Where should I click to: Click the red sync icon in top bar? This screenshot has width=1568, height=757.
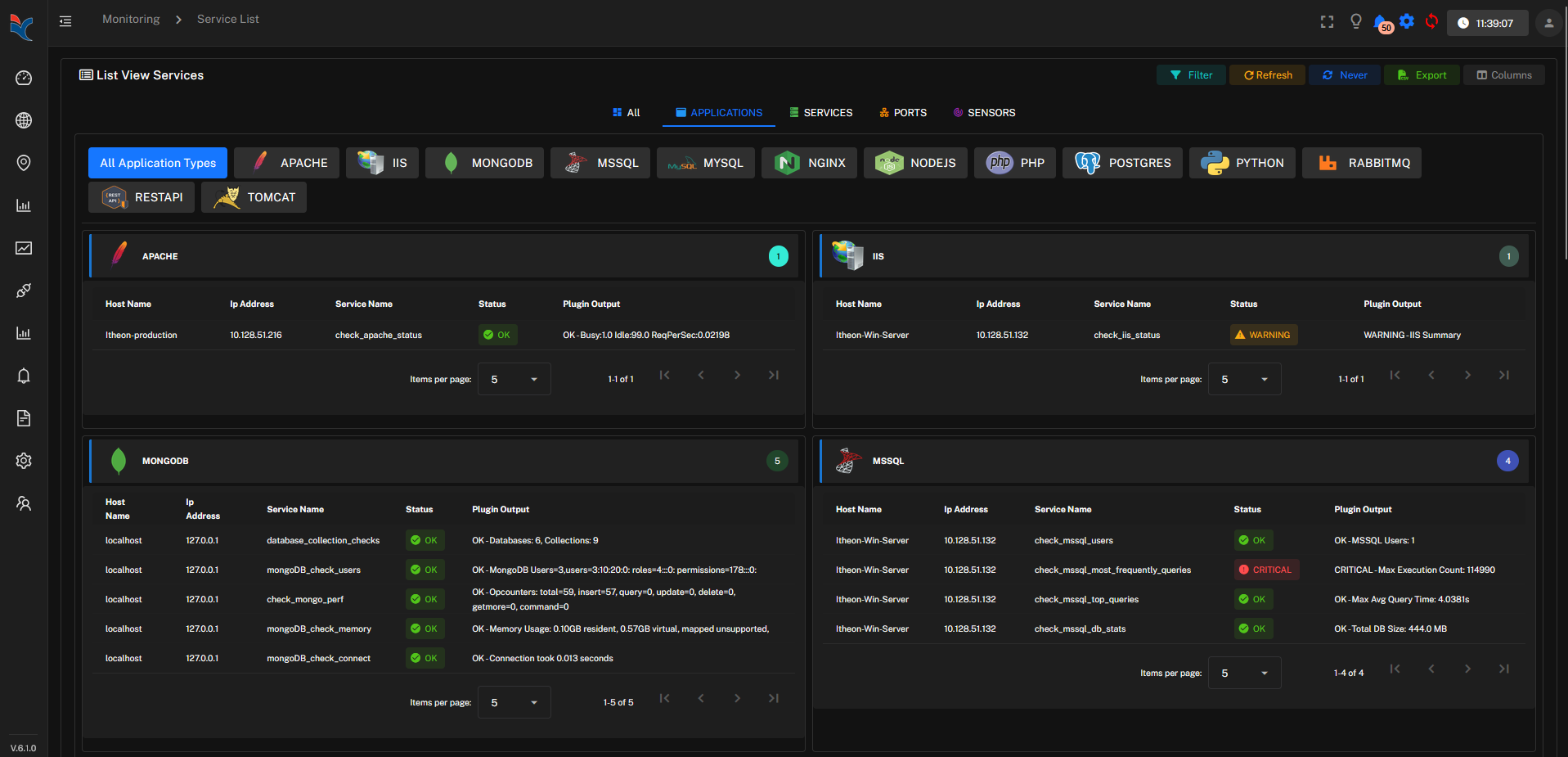coord(1431,21)
